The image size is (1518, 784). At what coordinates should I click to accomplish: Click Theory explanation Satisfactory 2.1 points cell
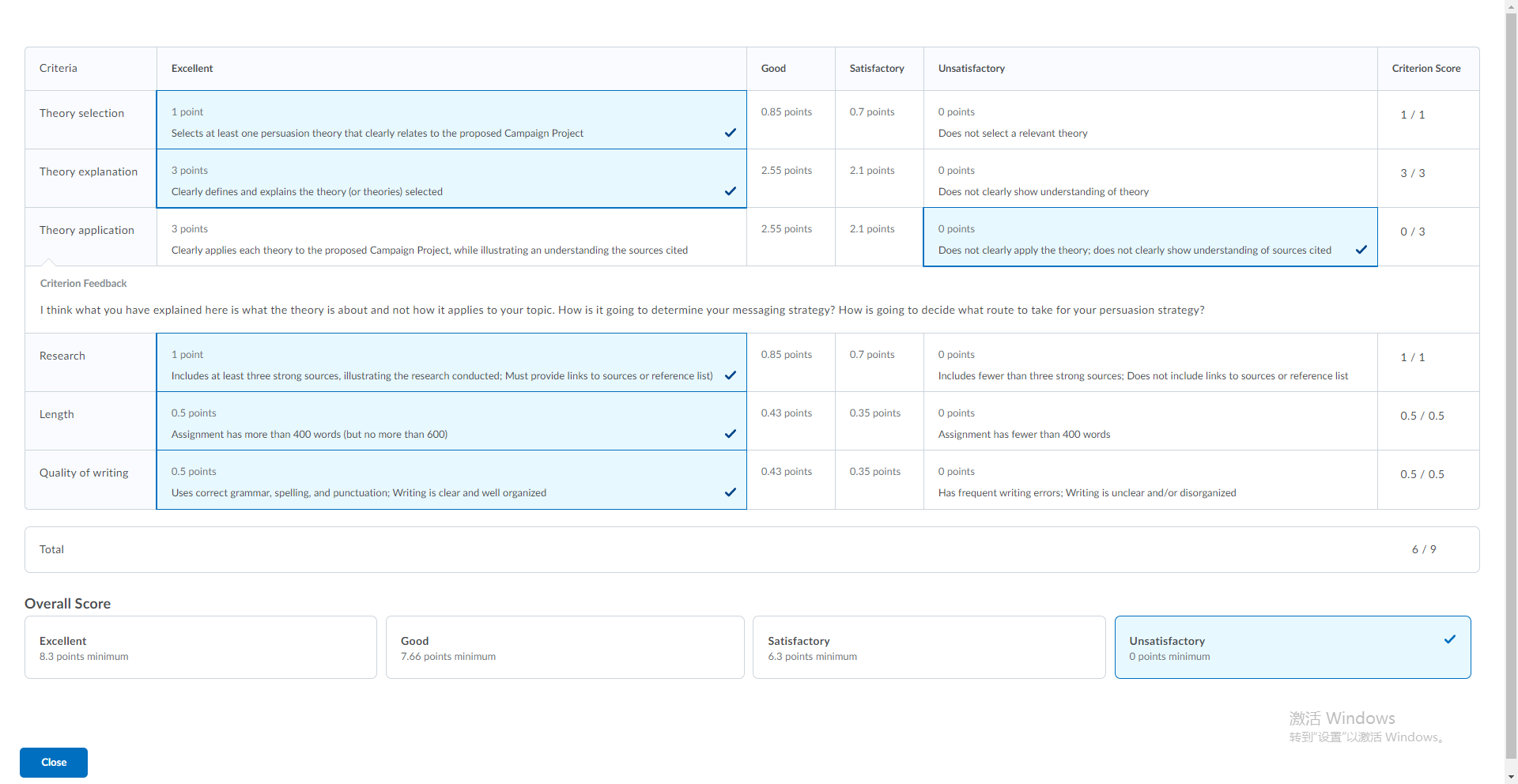[879, 179]
